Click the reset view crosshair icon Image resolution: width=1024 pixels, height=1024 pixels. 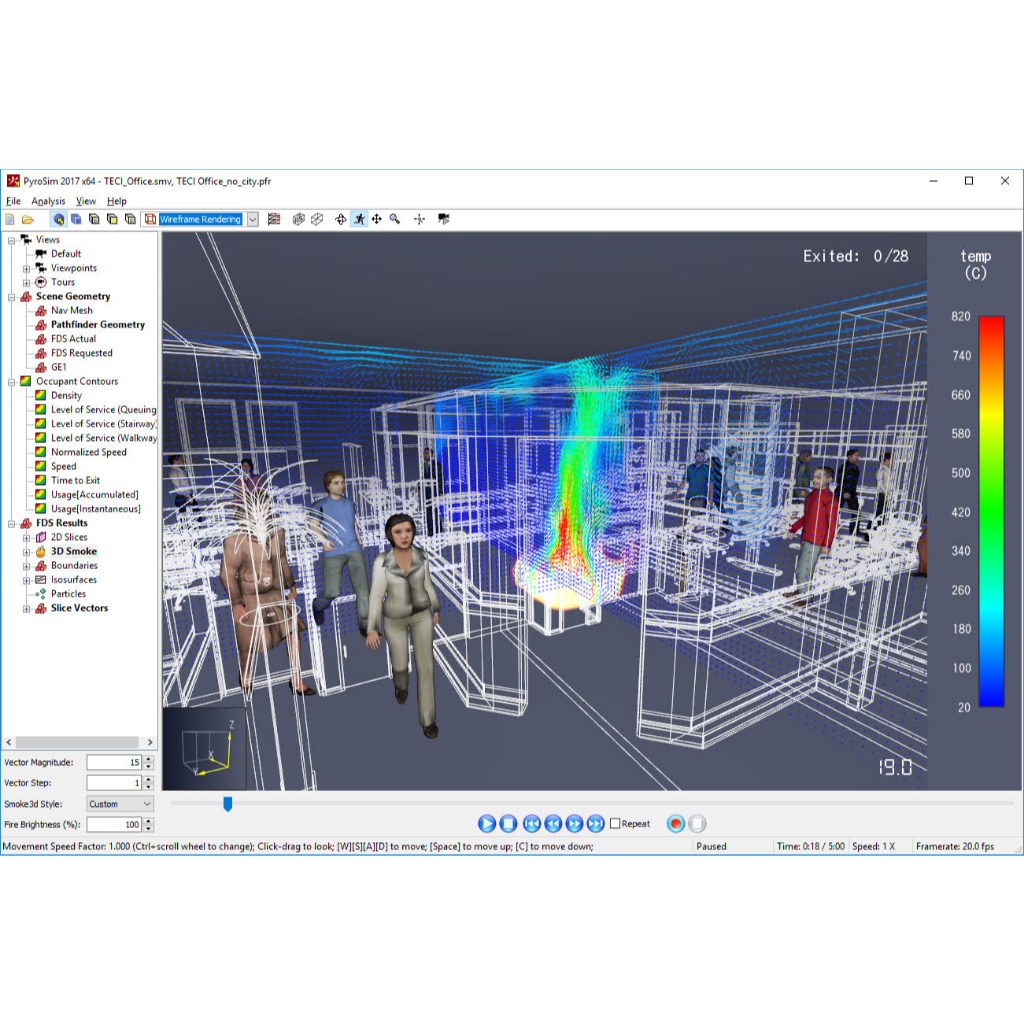click(x=419, y=219)
